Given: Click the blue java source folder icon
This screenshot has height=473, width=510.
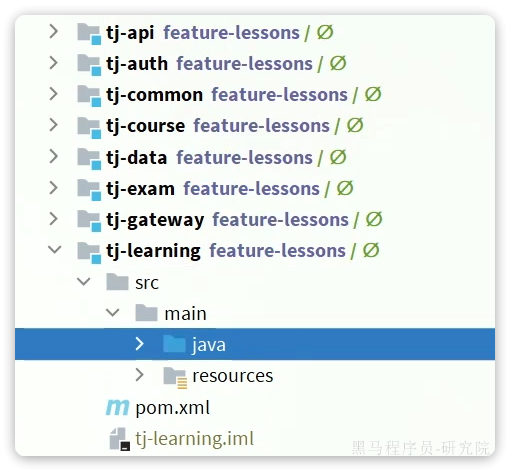Looking at the screenshot, I should coord(174,344).
